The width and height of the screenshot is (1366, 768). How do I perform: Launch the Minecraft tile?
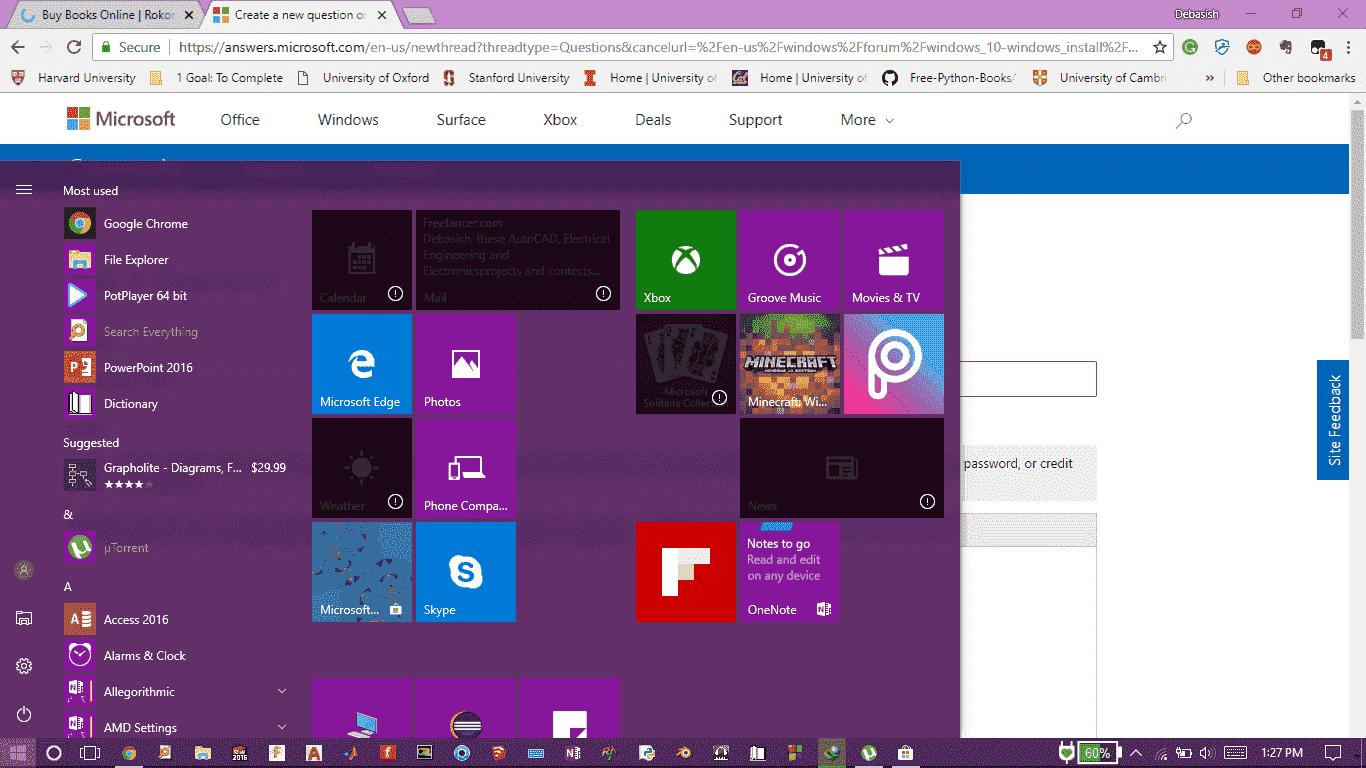point(789,363)
